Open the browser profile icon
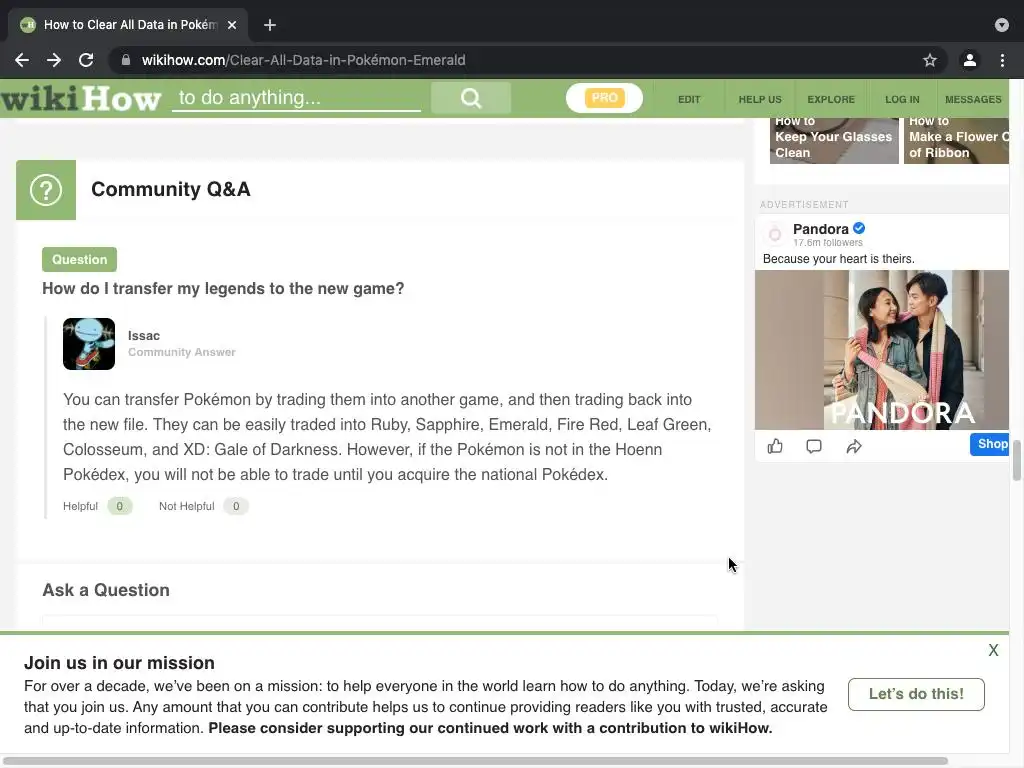This screenshot has width=1024, height=768. pos(970,60)
